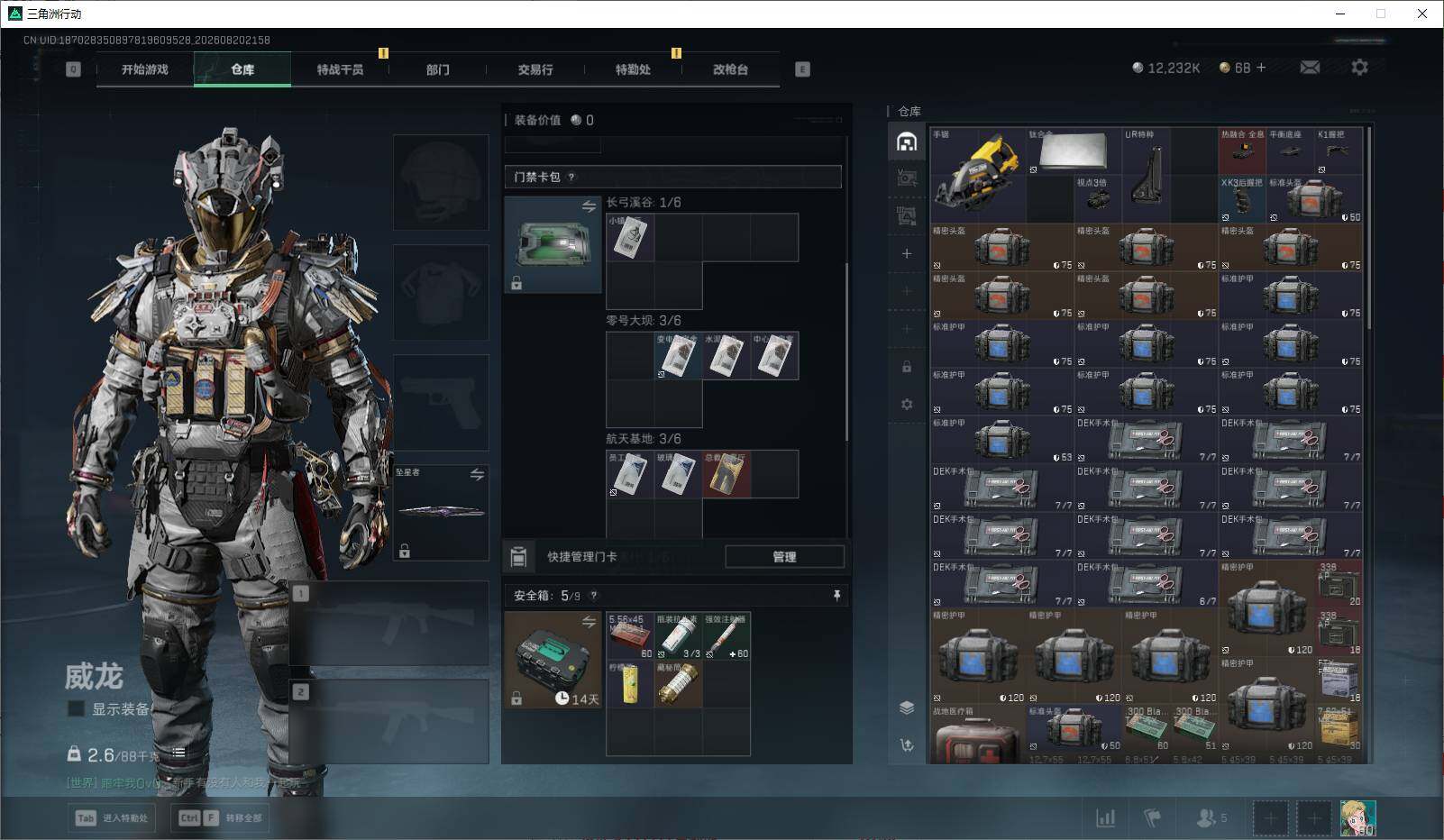Viewport: 1444px width, 840px height.
Task: Open the carry weight details list icon
Action: [179, 753]
